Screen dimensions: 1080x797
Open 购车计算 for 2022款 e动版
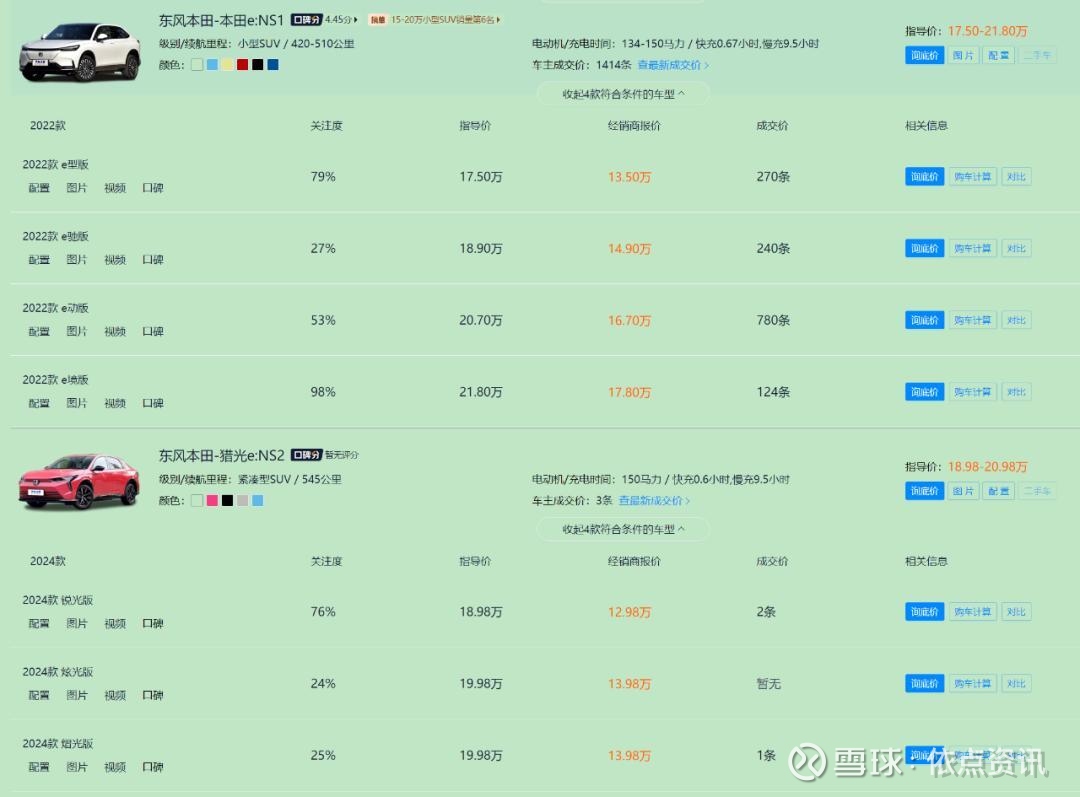973,320
